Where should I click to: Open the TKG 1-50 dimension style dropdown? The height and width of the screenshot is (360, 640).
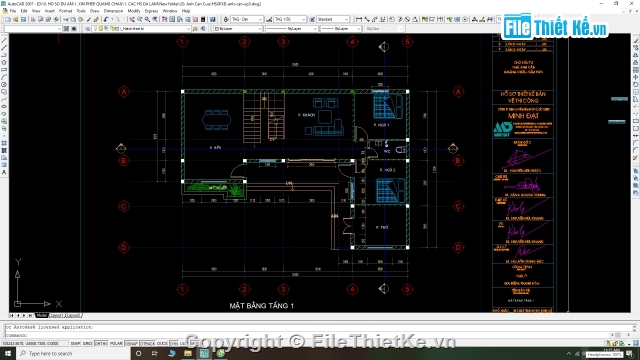click(289, 19)
